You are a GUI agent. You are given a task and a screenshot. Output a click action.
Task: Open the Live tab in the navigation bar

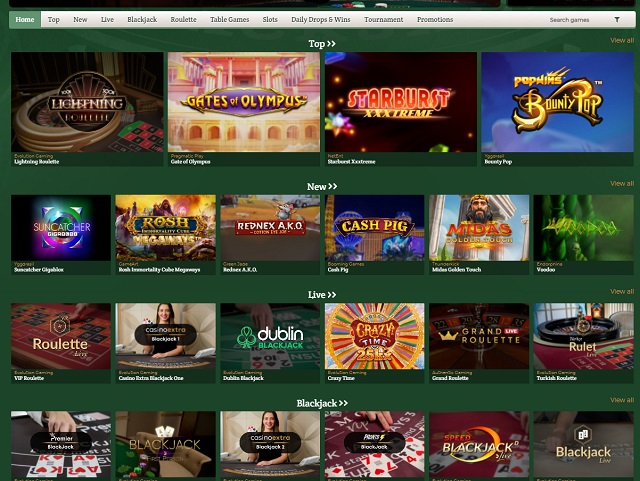(x=107, y=20)
